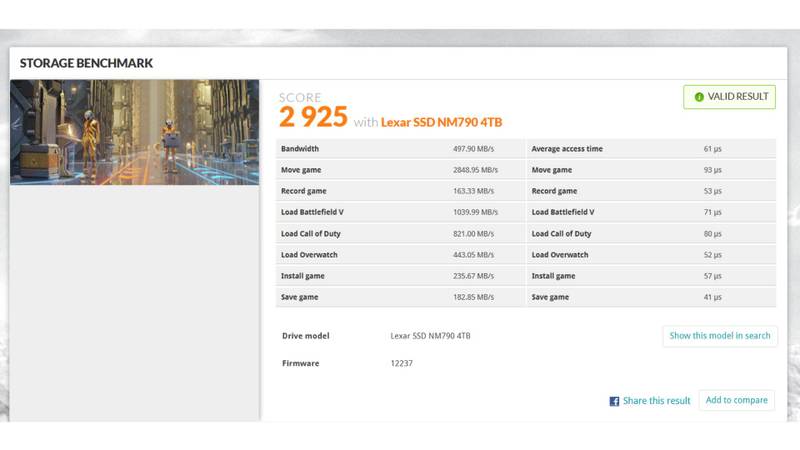Select Load Overwatch access time 52 µs
Image resolution: width=800 pixels, height=450 pixels.
[712, 255]
